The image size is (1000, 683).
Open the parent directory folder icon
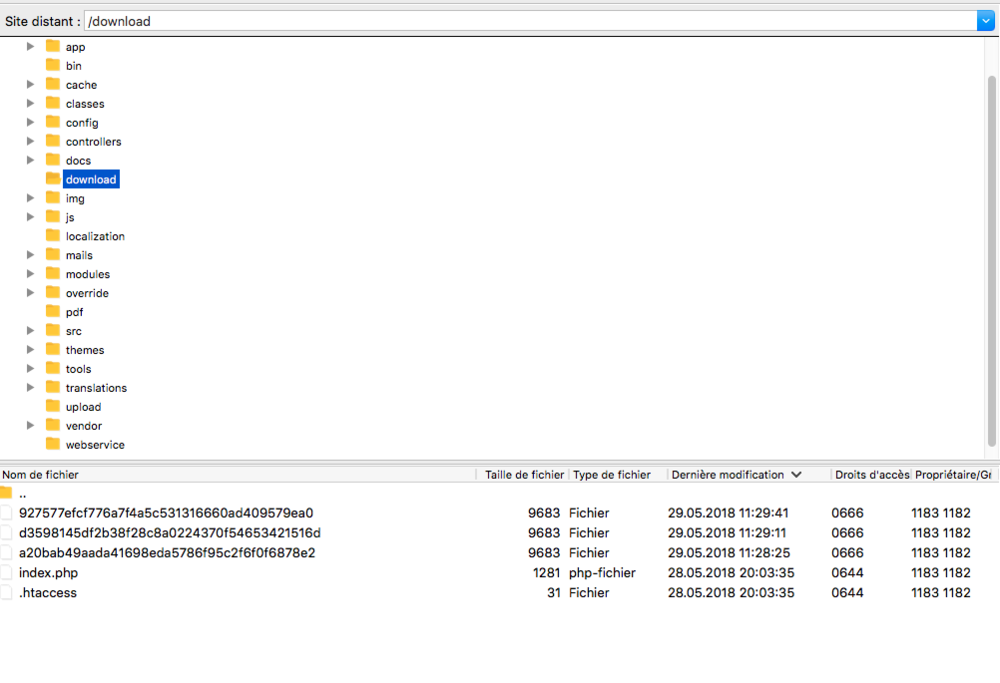tap(8, 492)
